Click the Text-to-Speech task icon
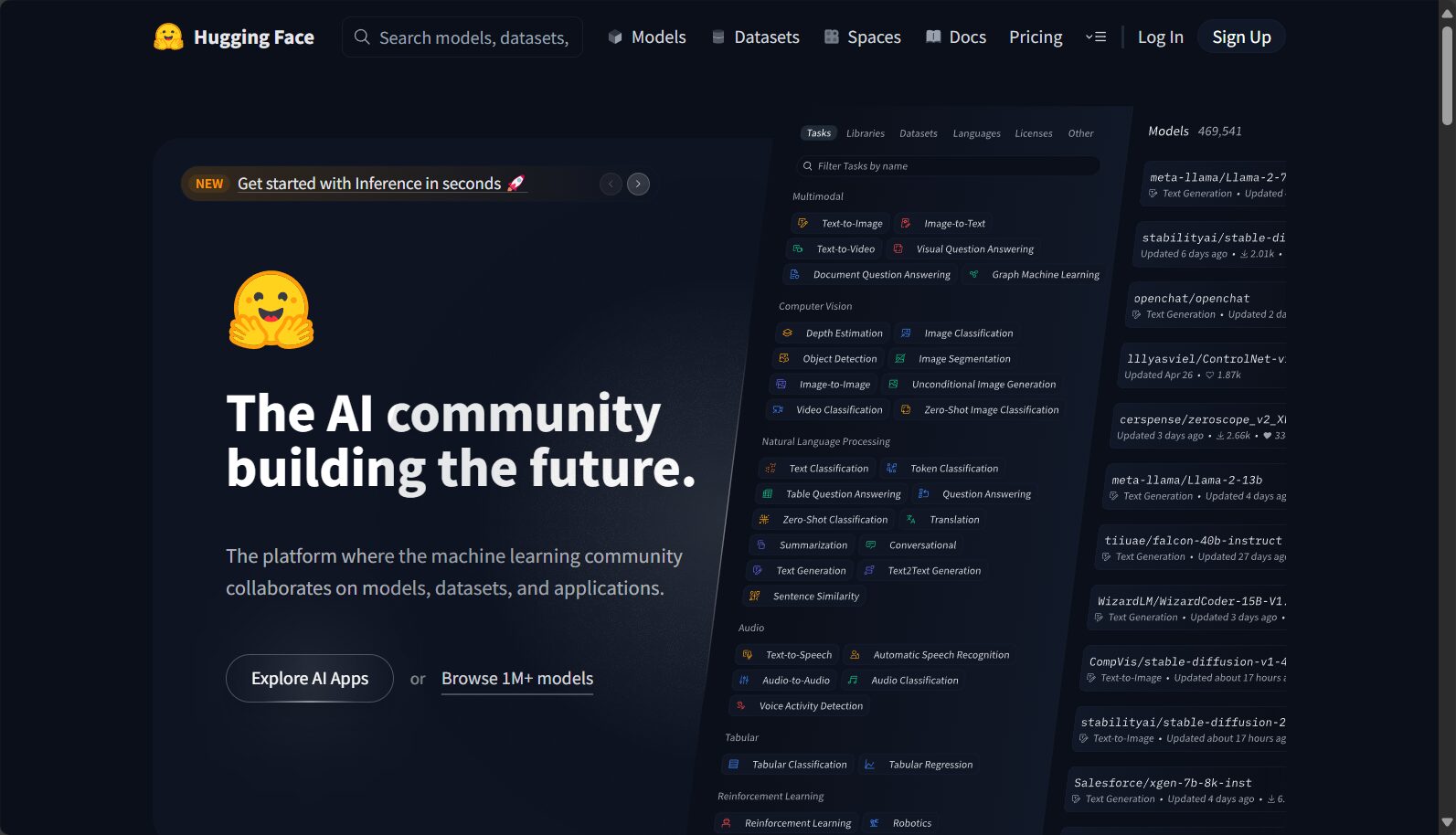The width and height of the screenshot is (1456, 835). click(748, 654)
